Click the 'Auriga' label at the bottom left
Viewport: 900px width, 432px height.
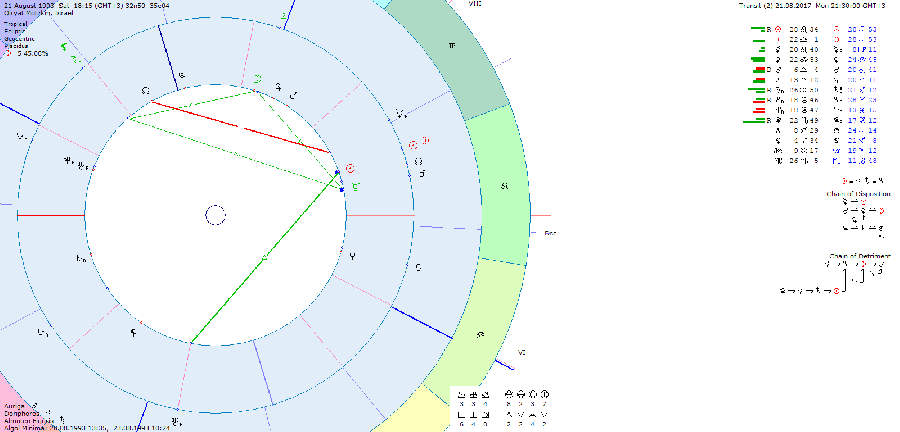tap(13, 406)
